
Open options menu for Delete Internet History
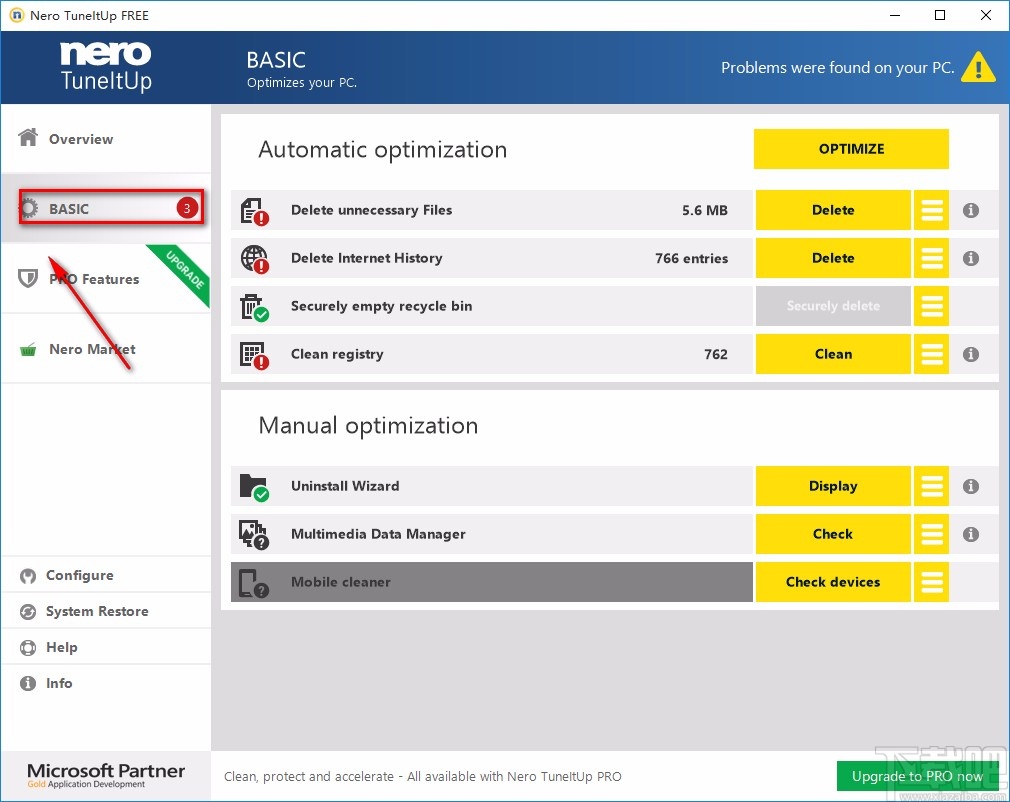[x=931, y=258]
